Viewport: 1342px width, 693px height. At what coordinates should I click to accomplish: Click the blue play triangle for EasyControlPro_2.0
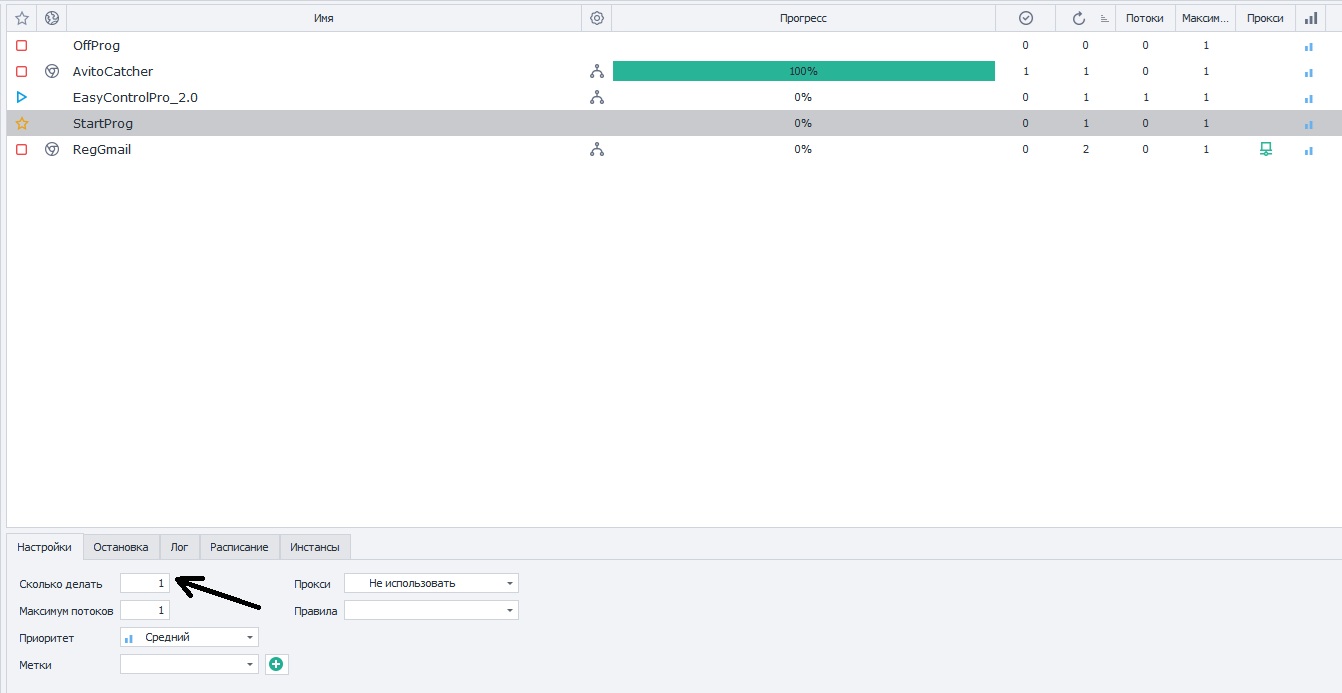click(22, 98)
